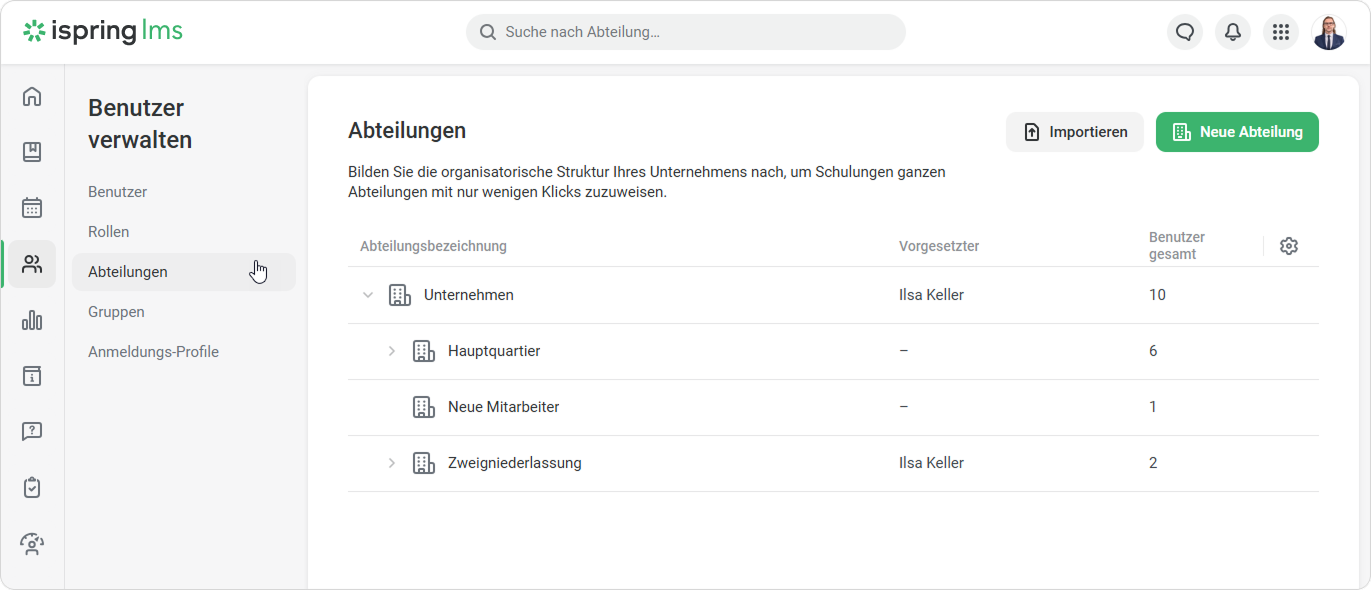Click the department search field
This screenshot has height=590, width=1371.
pyautogui.click(x=685, y=32)
